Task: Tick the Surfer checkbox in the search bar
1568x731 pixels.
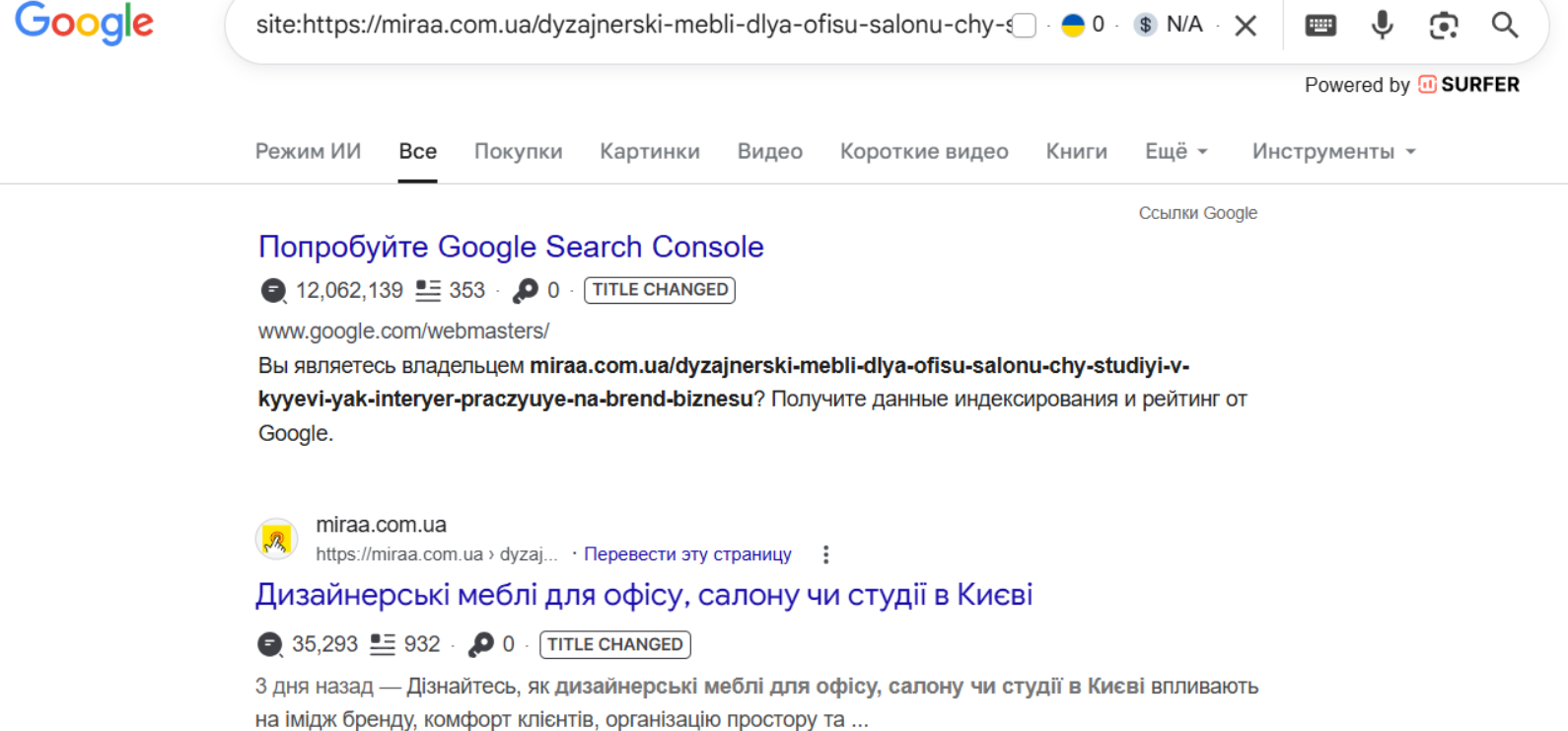Action: pos(1025,26)
